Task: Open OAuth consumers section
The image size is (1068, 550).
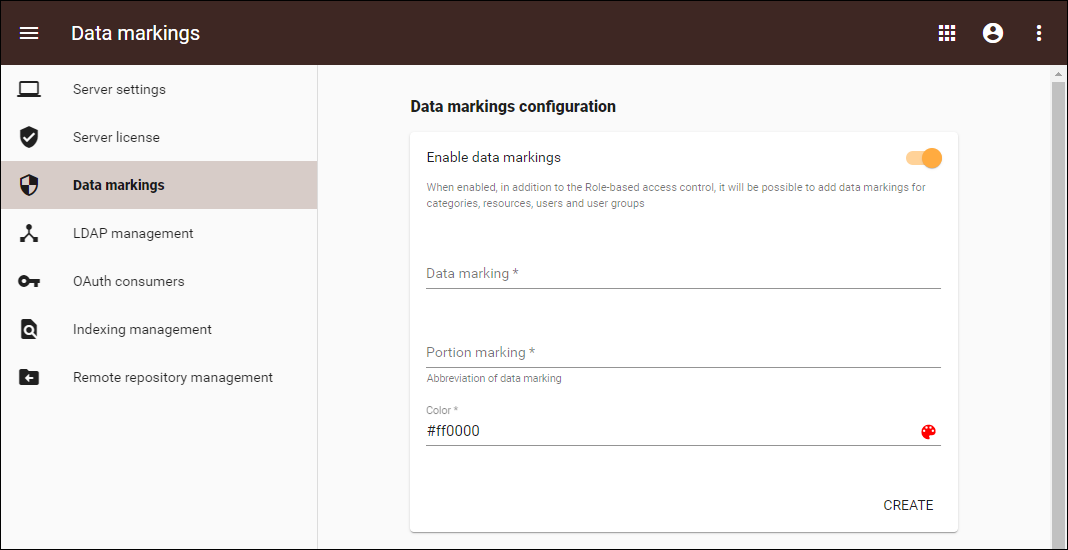Action: tap(128, 281)
